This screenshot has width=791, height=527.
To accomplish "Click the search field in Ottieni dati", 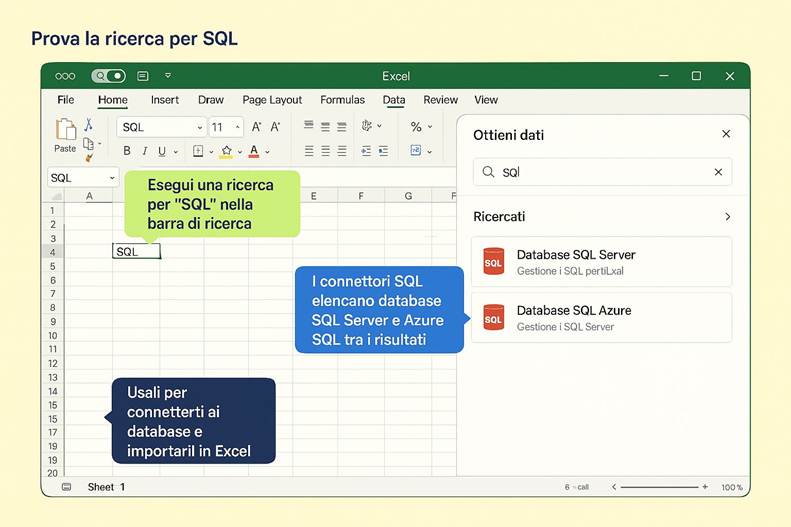I will click(600, 172).
